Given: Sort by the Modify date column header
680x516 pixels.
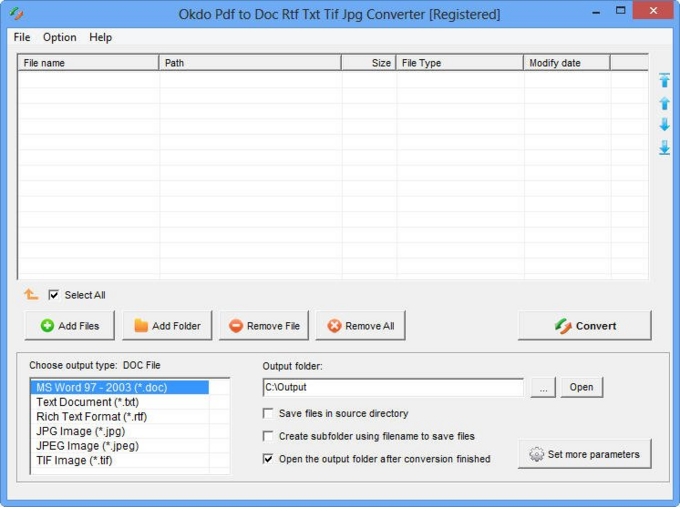Looking at the screenshot, I should point(567,63).
